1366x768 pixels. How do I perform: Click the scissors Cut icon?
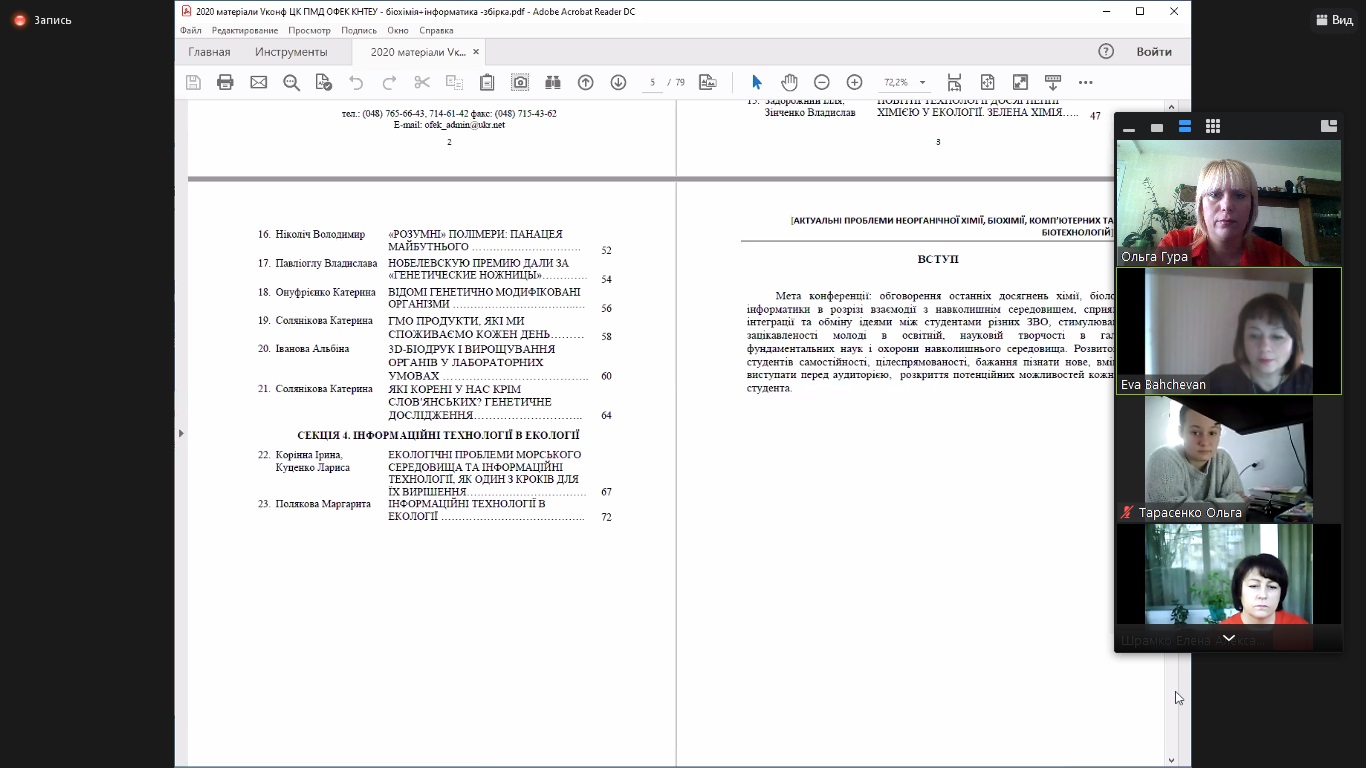422,82
